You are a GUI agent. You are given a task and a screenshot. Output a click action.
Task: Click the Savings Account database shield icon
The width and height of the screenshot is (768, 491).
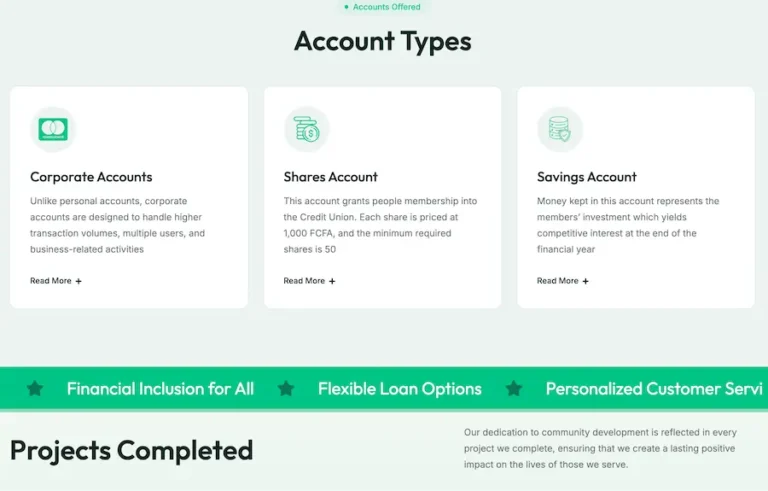pos(560,129)
